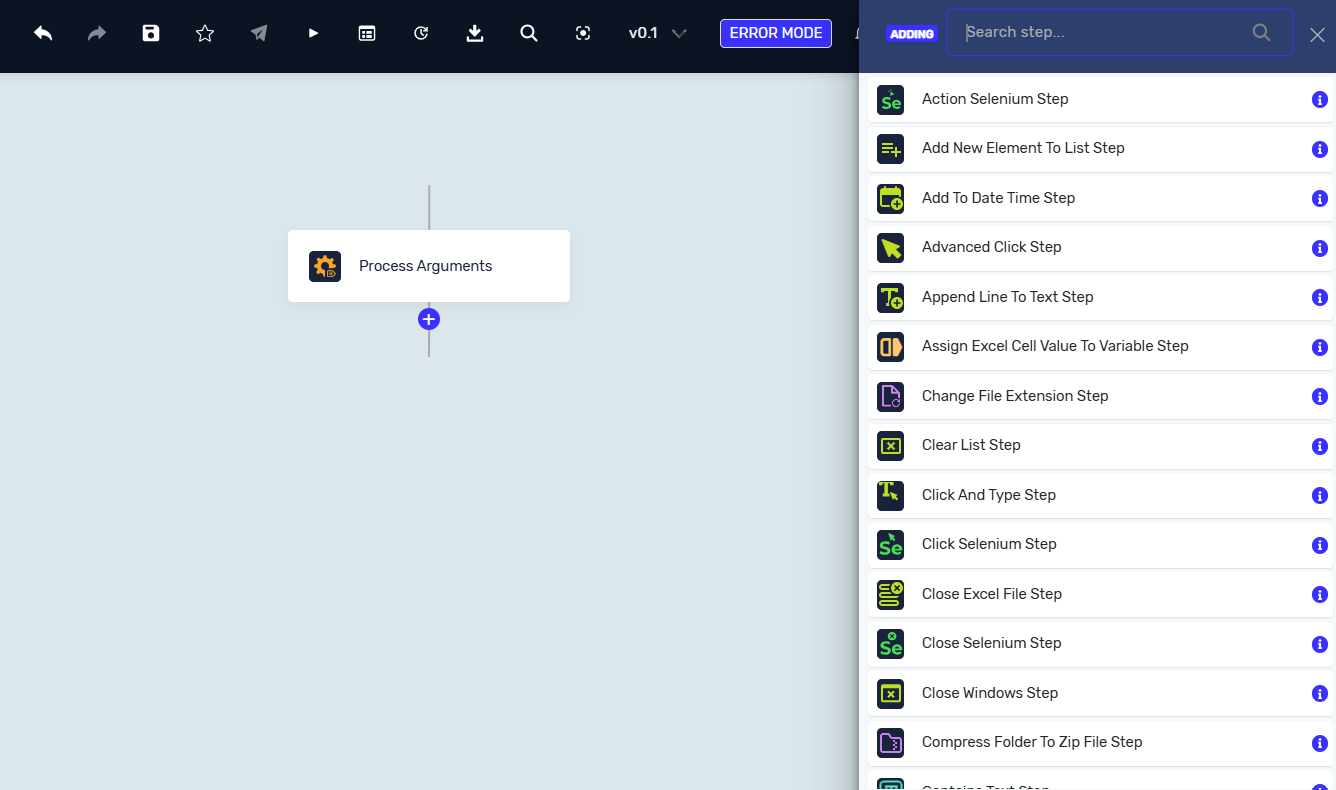
Task: Click the Advanced Click Step cursor icon
Action: (x=890, y=248)
